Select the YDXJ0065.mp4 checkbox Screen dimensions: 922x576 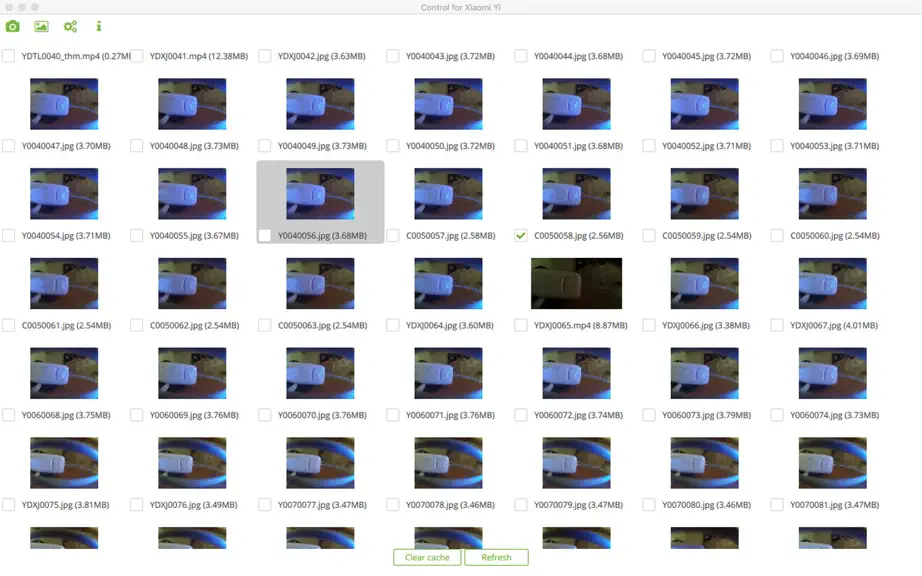[520, 325]
